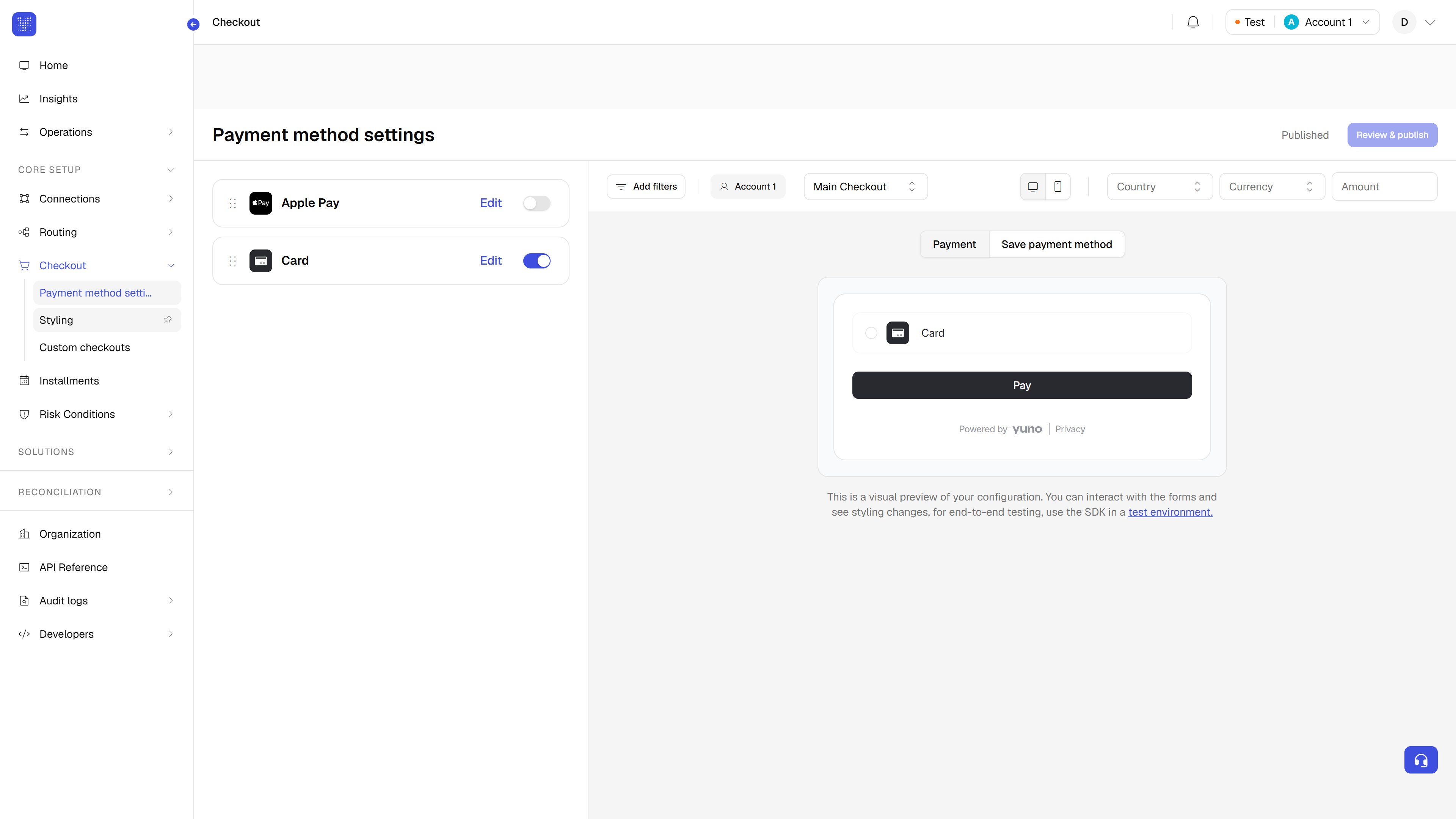Grab the Card row drag handle
This screenshot has height=819, width=1456.
pos(233,261)
